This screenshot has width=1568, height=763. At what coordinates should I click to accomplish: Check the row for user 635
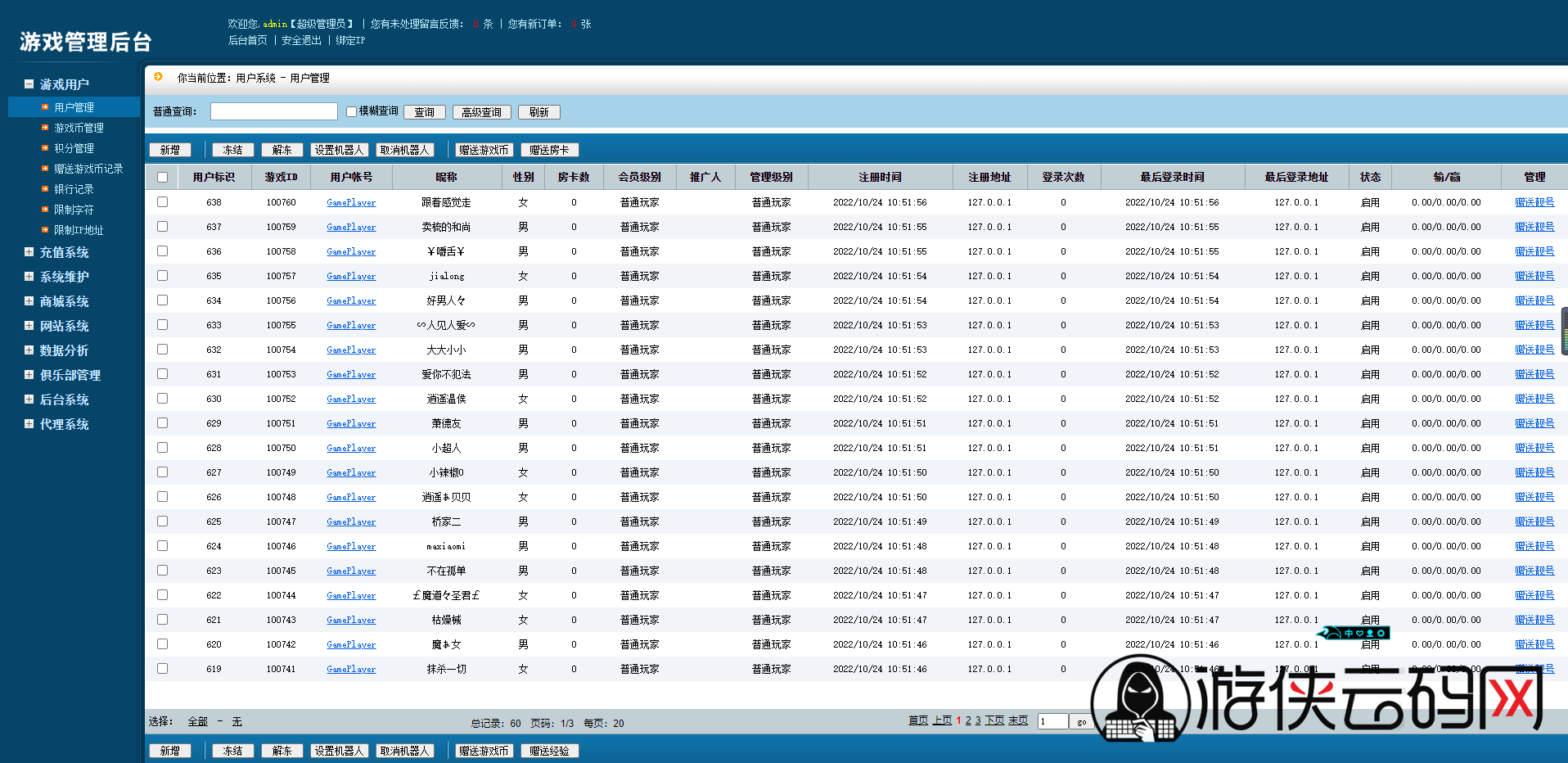point(162,275)
